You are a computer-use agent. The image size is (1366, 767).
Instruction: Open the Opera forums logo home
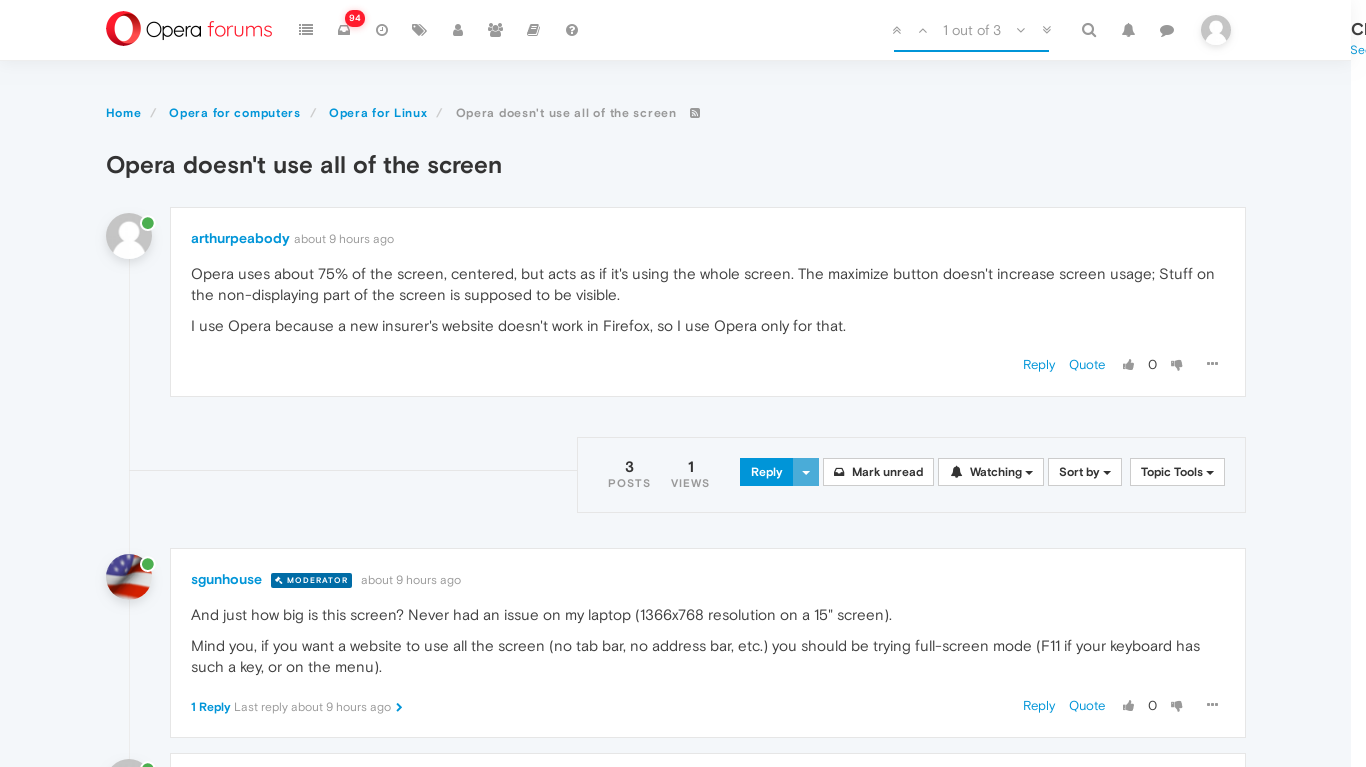[x=189, y=30]
